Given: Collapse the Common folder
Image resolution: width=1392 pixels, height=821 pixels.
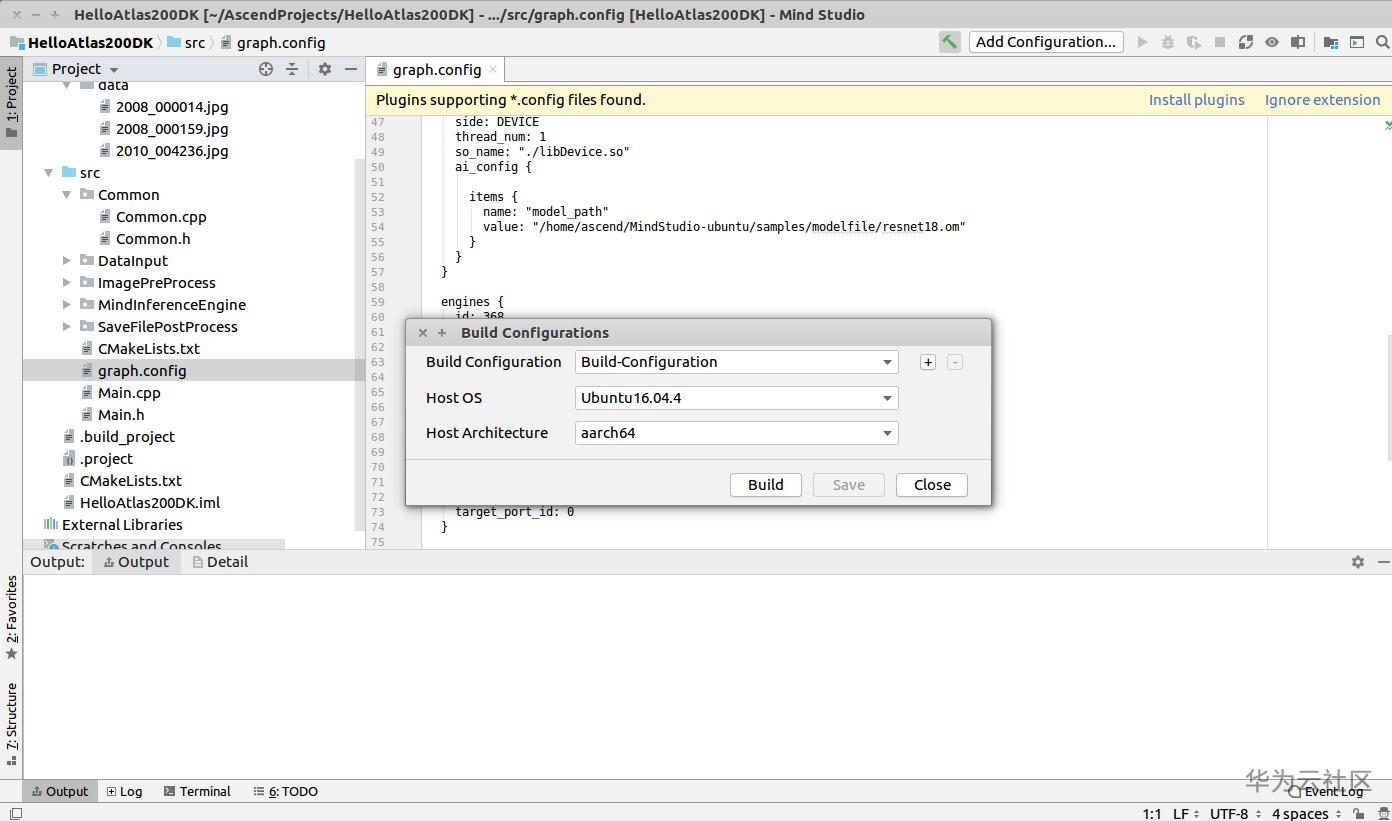Looking at the screenshot, I should (x=67, y=195).
